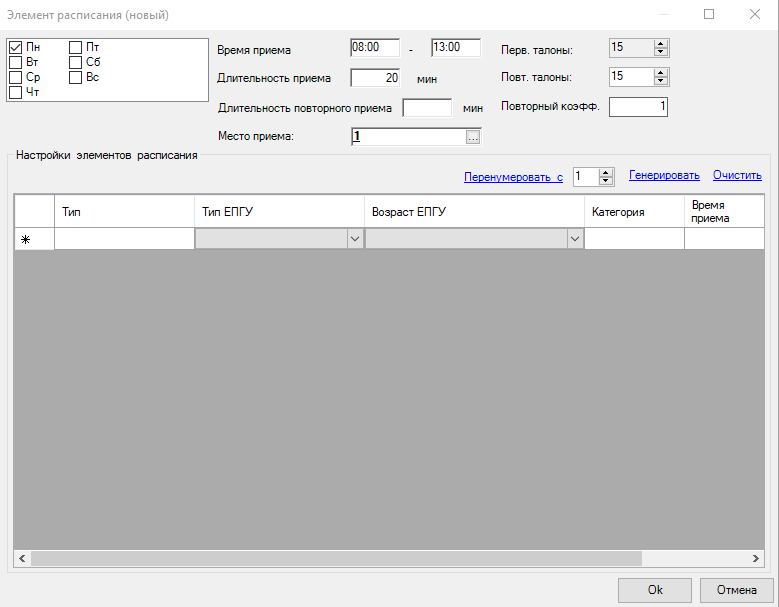The width and height of the screenshot is (779, 607).
Task: Close the Элемент расписания window
Action: point(755,14)
